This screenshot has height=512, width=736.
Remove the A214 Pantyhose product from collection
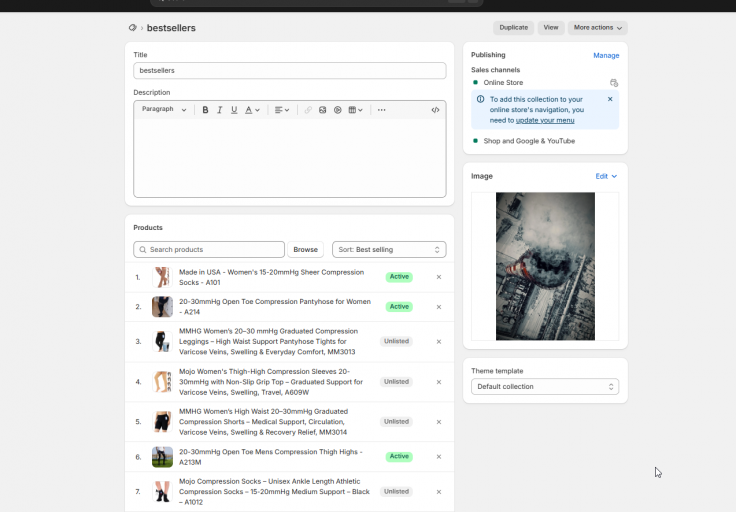pyautogui.click(x=439, y=307)
